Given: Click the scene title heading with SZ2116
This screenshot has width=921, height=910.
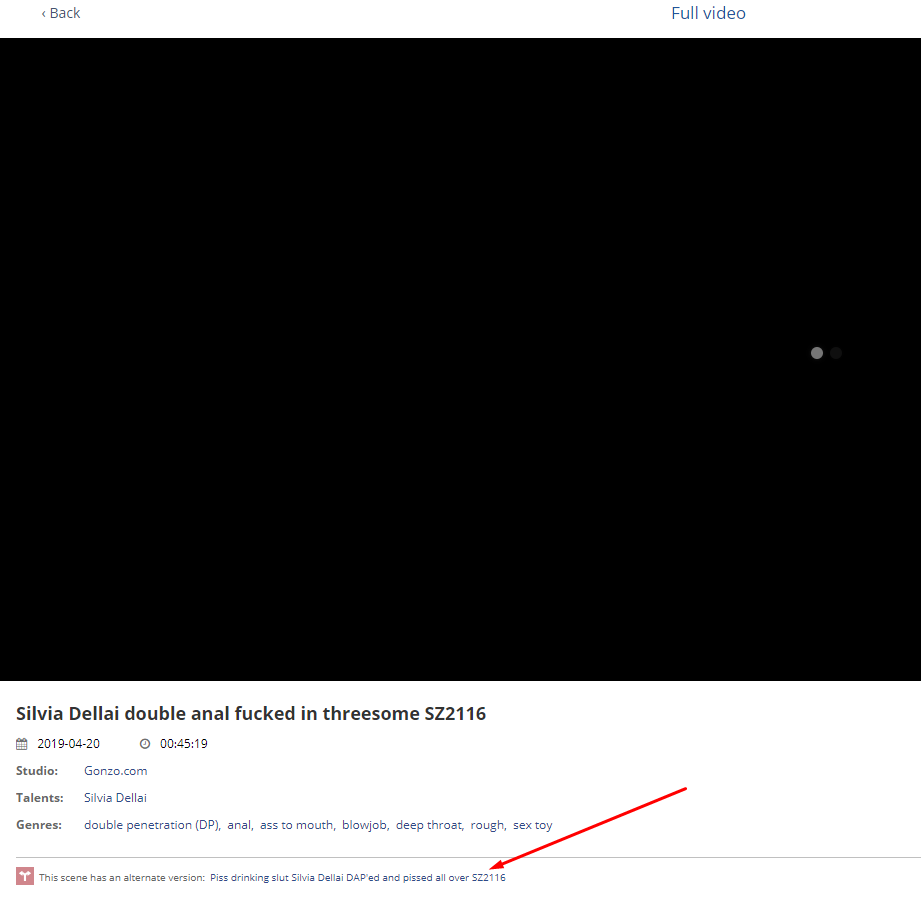Looking at the screenshot, I should coord(250,714).
